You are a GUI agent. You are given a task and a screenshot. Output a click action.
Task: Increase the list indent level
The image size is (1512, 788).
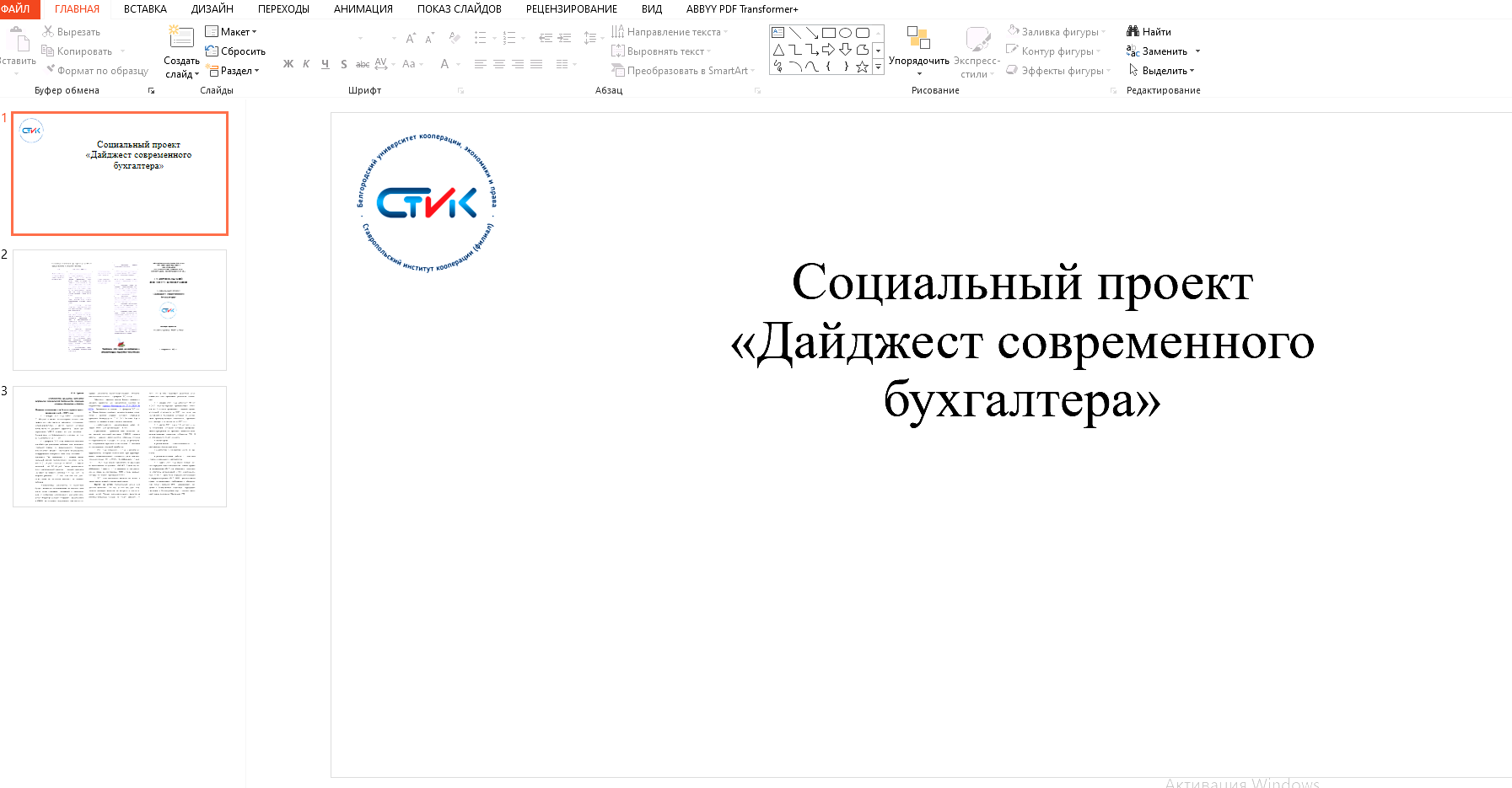(565, 38)
